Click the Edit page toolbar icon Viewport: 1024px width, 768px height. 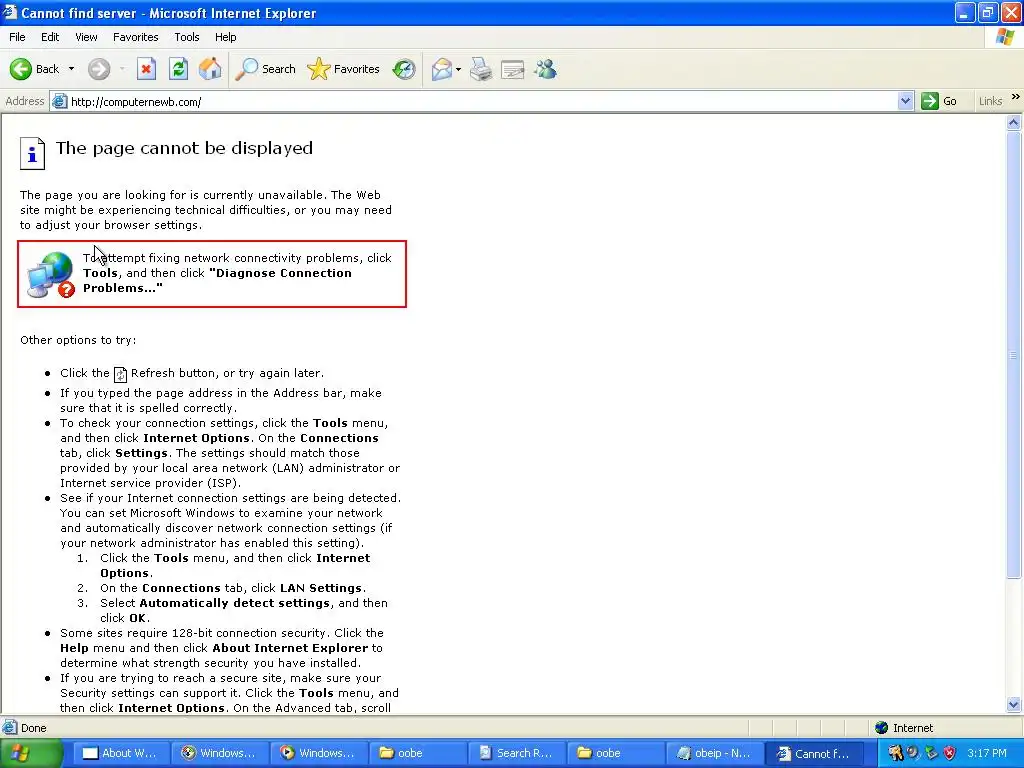tap(513, 69)
